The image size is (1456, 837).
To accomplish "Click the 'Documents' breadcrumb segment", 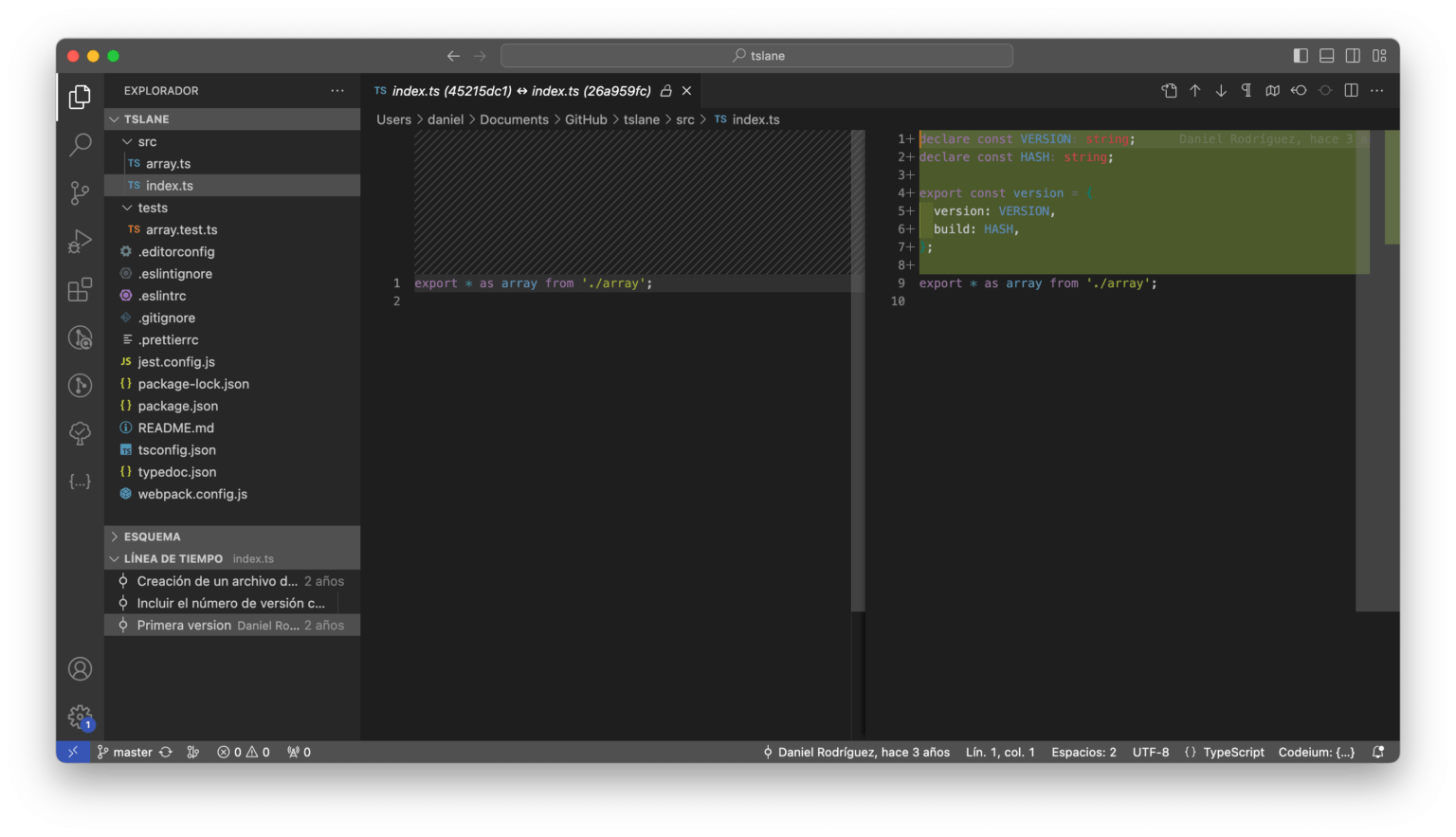I will click(514, 119).
